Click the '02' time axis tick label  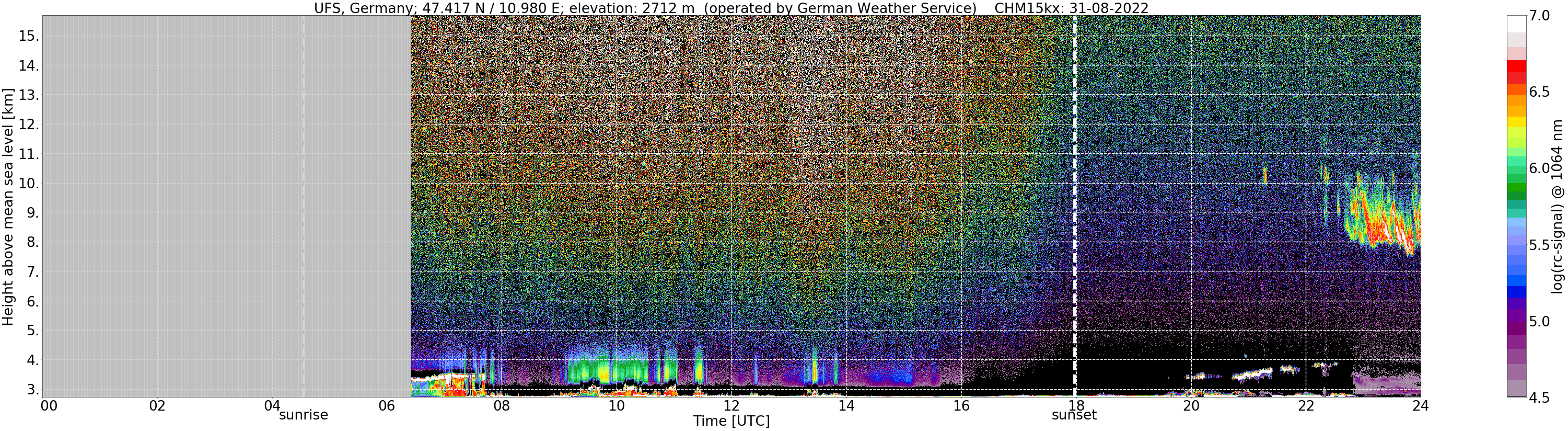coord(158,406)
